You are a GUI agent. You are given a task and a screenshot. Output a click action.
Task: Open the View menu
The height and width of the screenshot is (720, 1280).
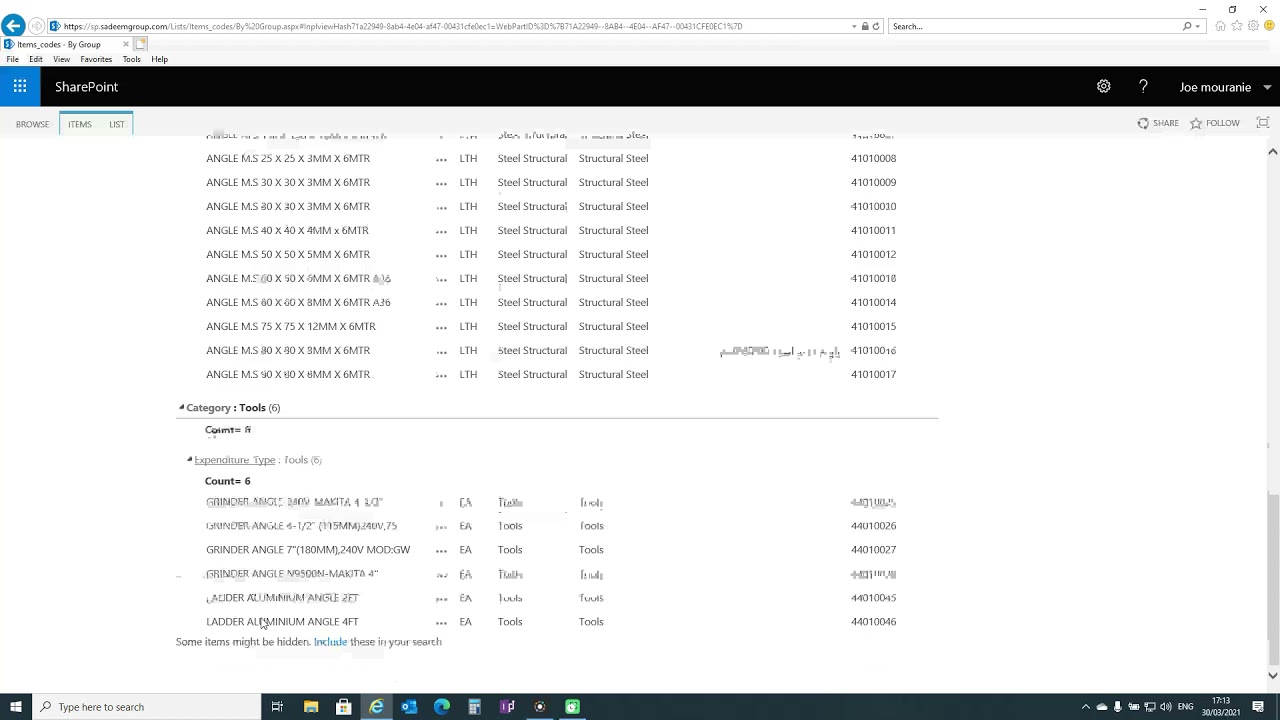click(61, 59)
